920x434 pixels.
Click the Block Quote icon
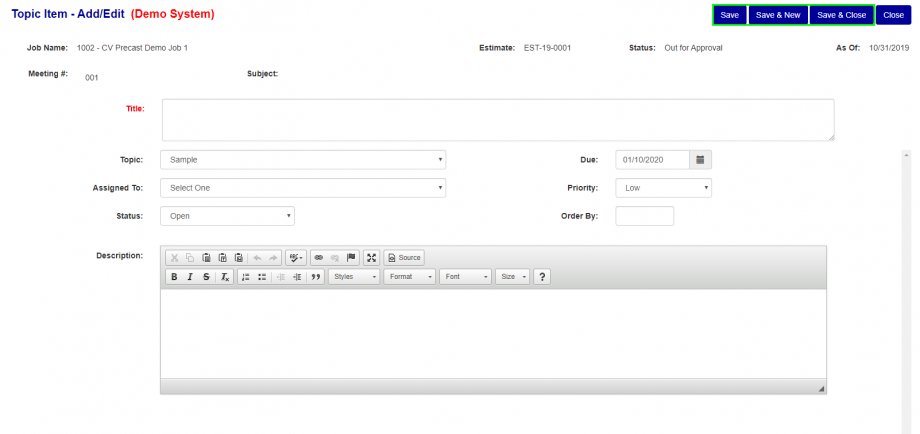[316, 277]
